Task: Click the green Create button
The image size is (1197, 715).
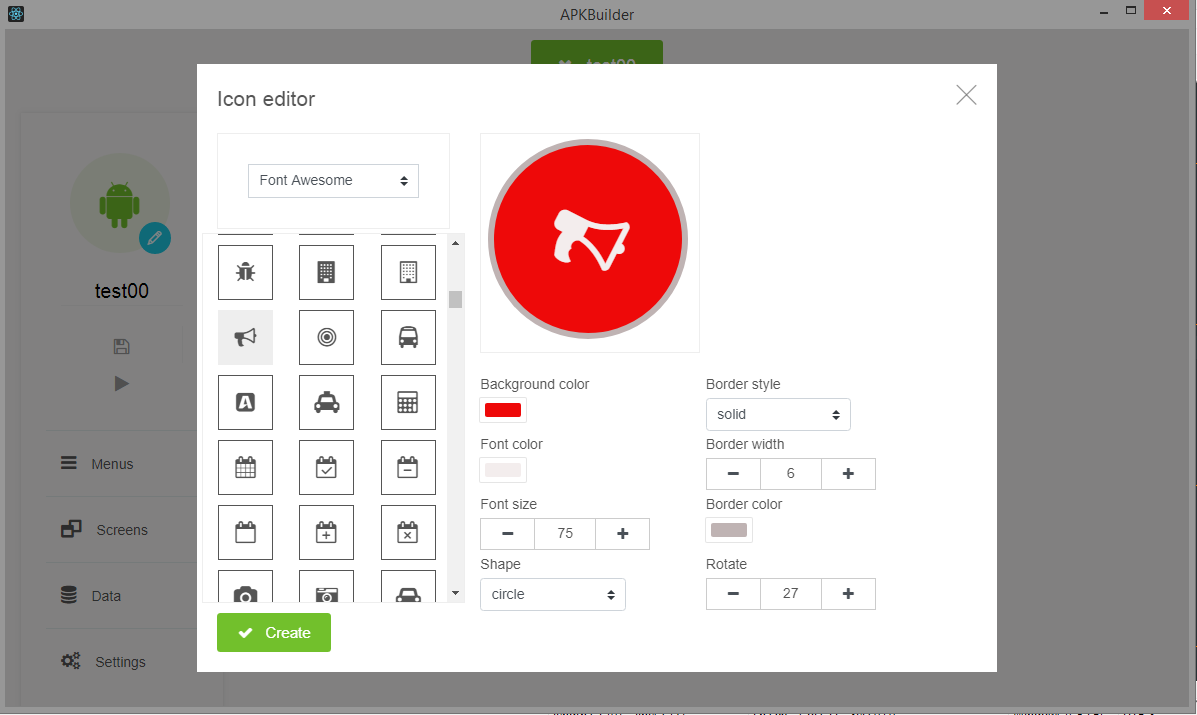Action: tap(274, 633)
